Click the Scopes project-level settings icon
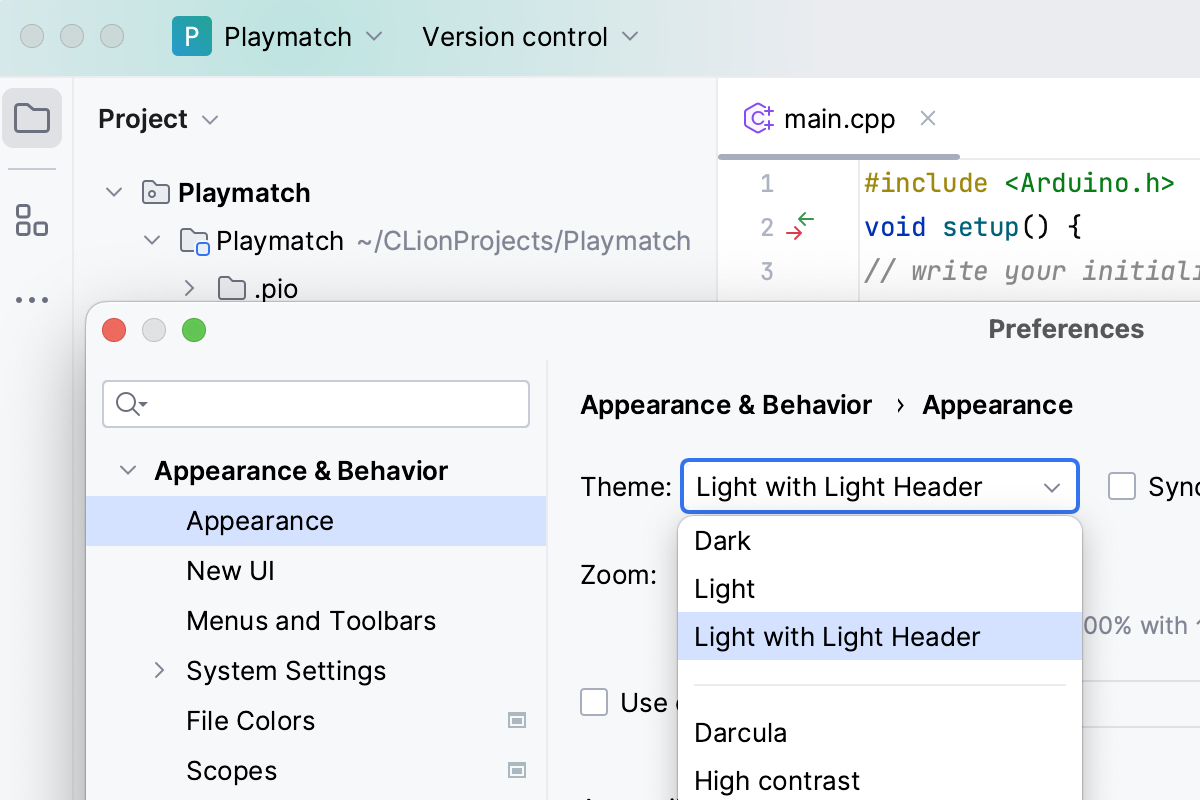 tap(517, 770)
